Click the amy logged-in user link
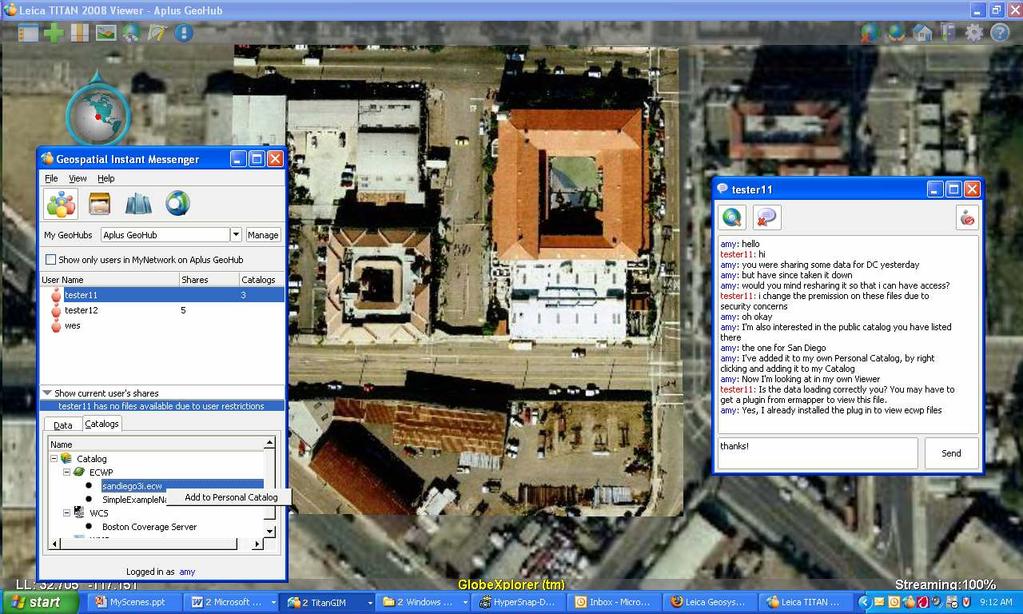 (x=187, y=572)
